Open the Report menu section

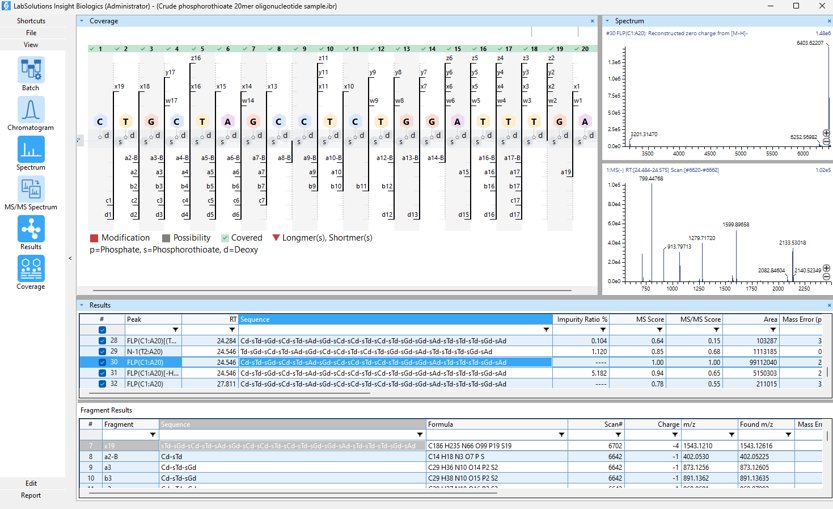(31, 495)
